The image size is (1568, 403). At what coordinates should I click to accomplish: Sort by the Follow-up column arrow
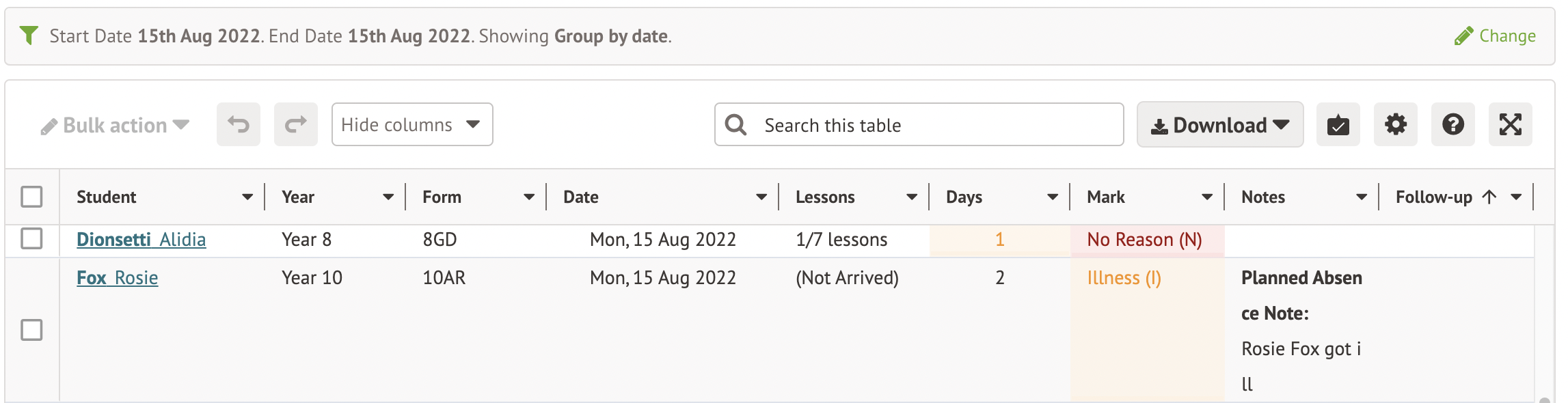click(x=1489, y=197)
